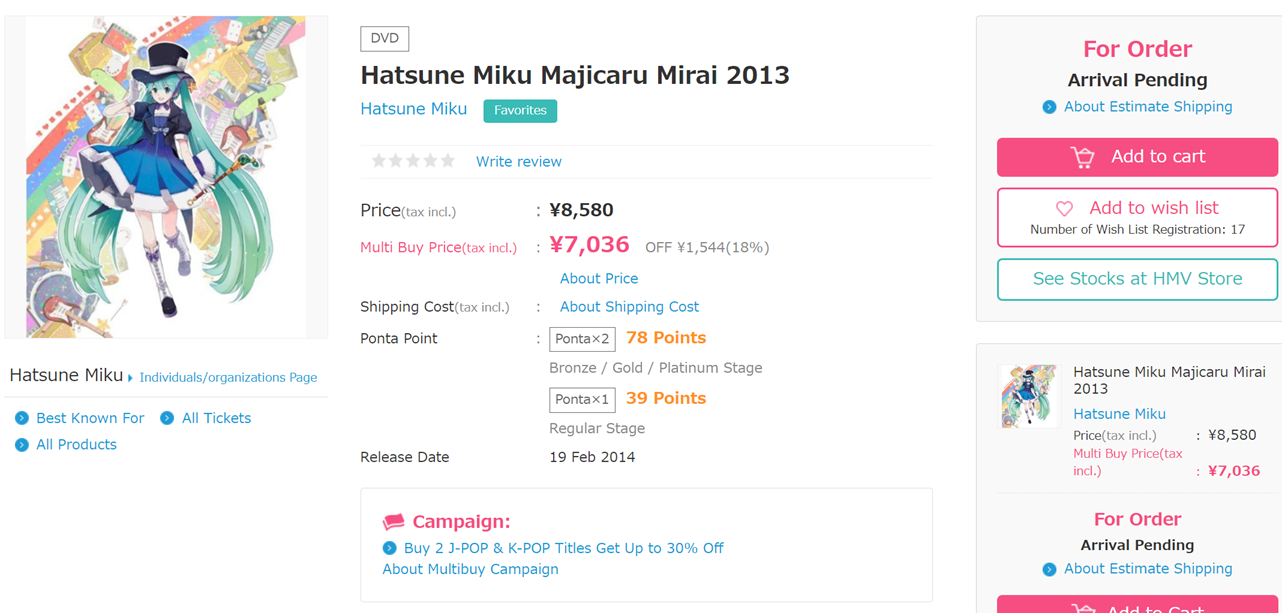1282x613 pixels.
Task: Open the Write review link
Action: click(518, 162)
